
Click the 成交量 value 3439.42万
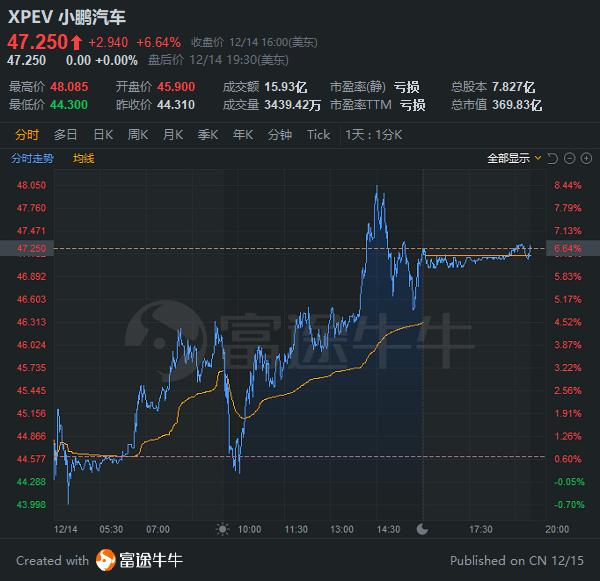pyautogui.click(x=293, y=105)
